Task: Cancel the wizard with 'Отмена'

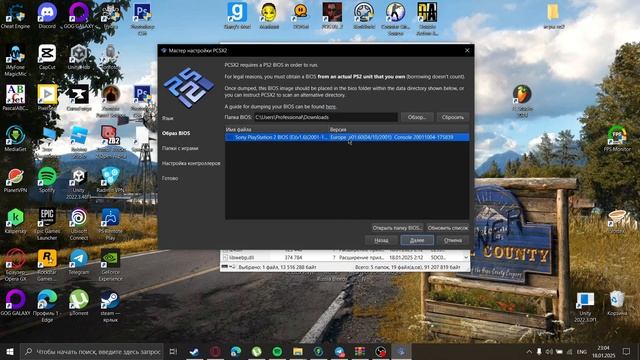Action: tap(453, 240)
